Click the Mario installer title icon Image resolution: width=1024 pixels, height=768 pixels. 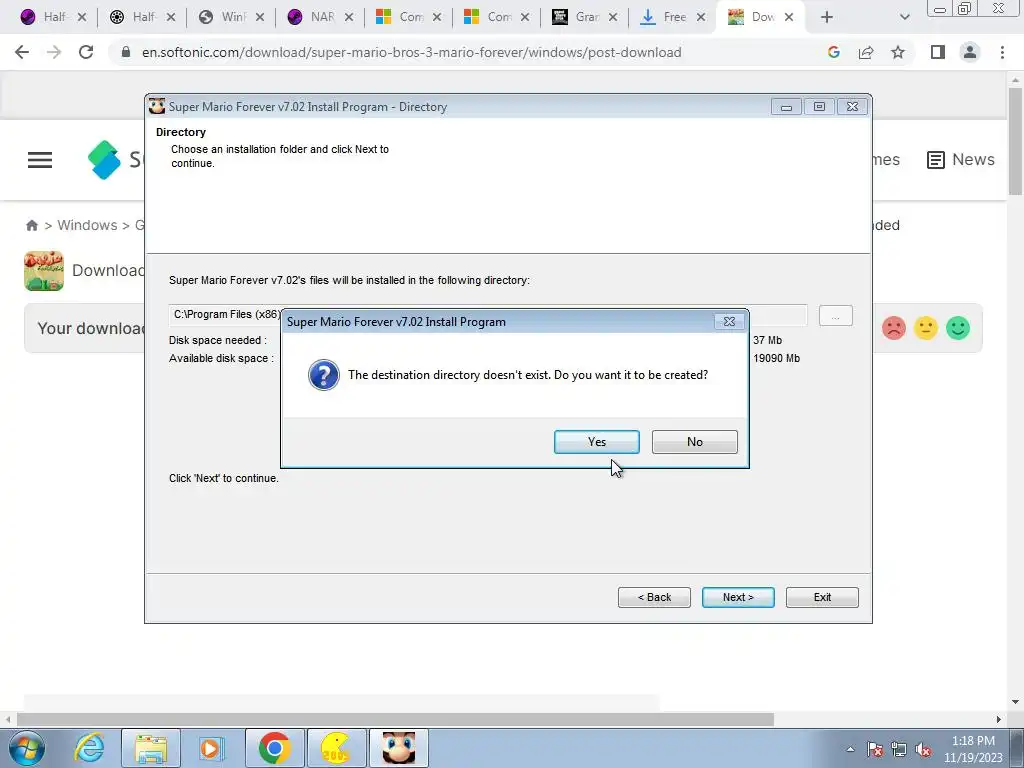click(157, 106)
